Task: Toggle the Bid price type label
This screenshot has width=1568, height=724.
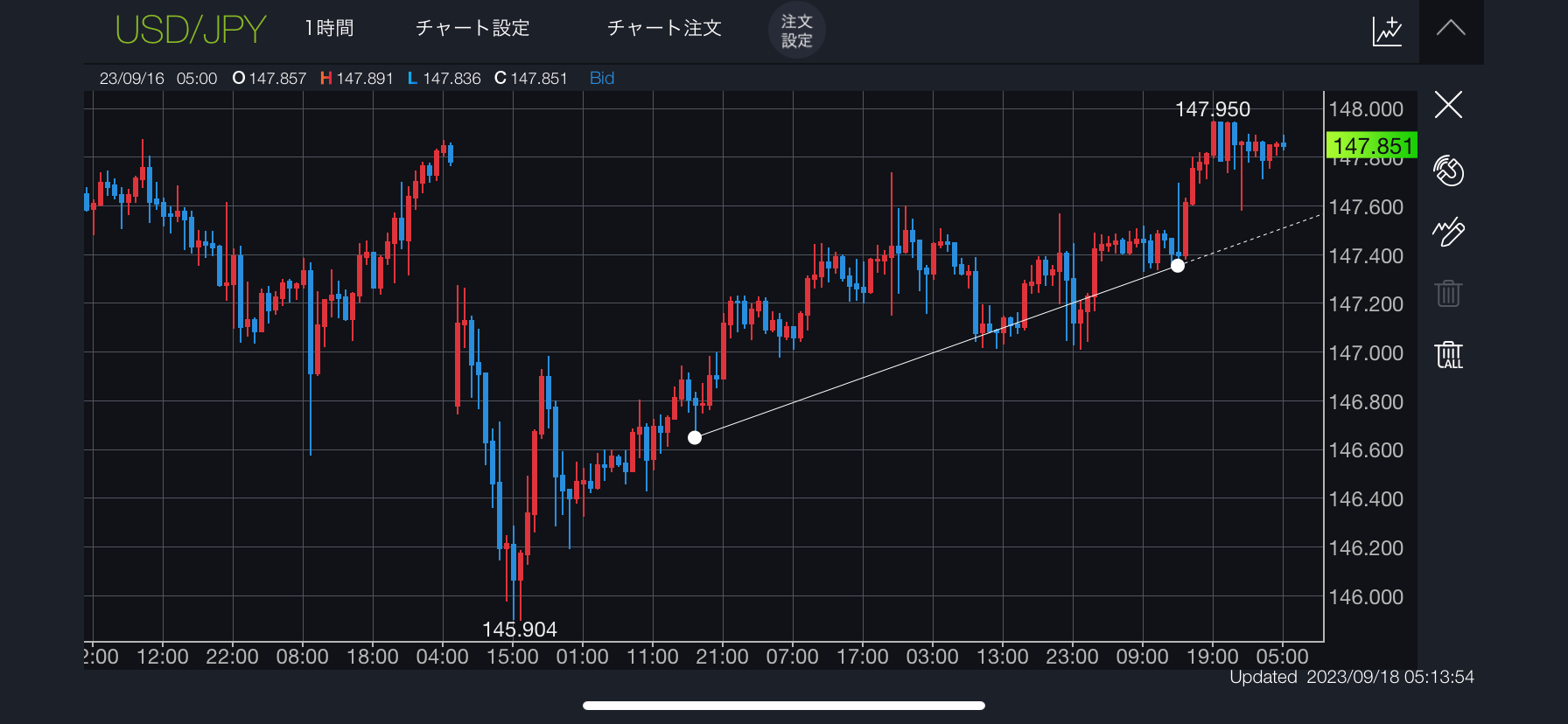Action: 602,78
